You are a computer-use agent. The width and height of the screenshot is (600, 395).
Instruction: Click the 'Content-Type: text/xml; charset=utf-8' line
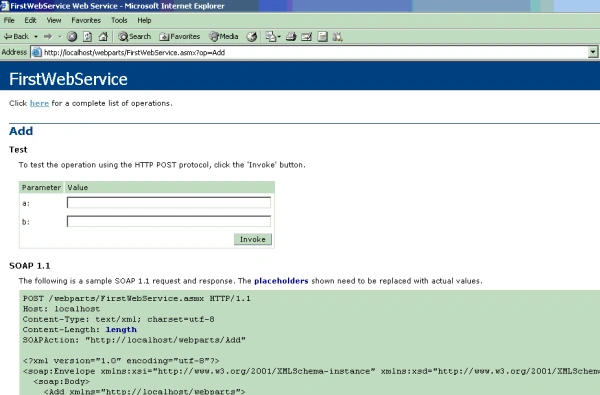point(118,319)
